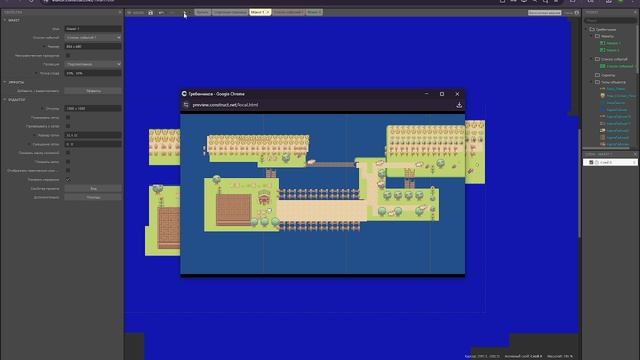Click the site info icon in preview address bar
The image size is (640, 360).
click(x=186, y=105)
